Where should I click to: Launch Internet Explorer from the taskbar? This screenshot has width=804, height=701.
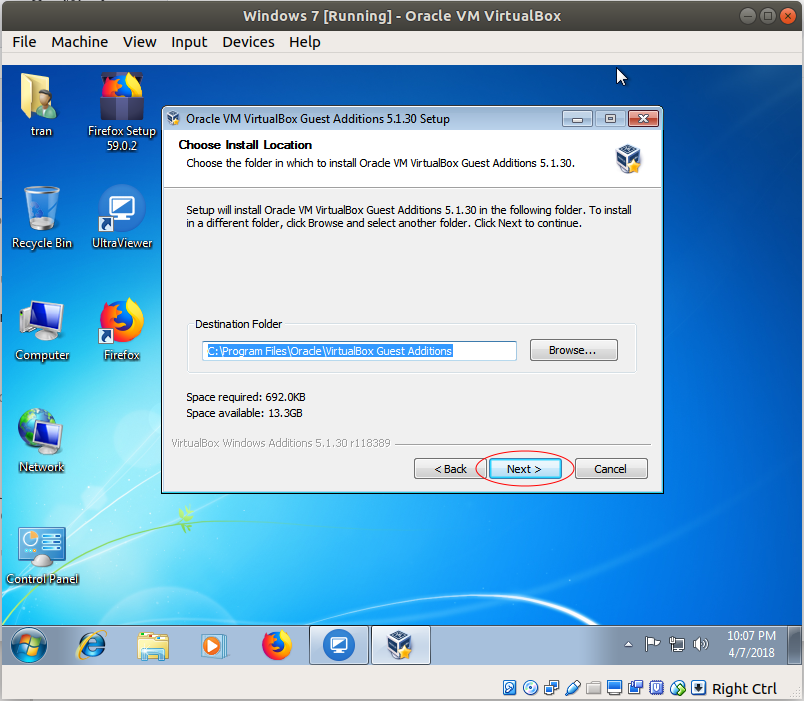point(91,645)
